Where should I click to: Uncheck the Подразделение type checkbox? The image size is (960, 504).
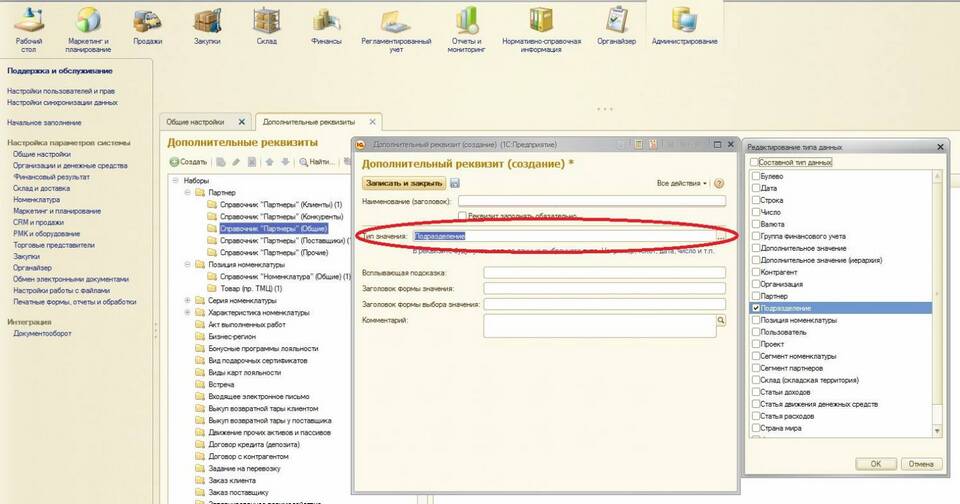coord(755,309)
